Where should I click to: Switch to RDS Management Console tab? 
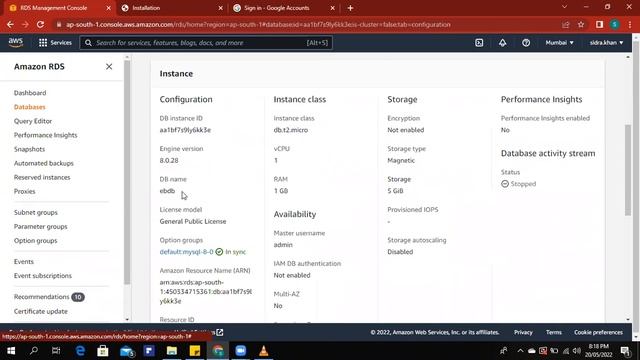coord(54,8)
